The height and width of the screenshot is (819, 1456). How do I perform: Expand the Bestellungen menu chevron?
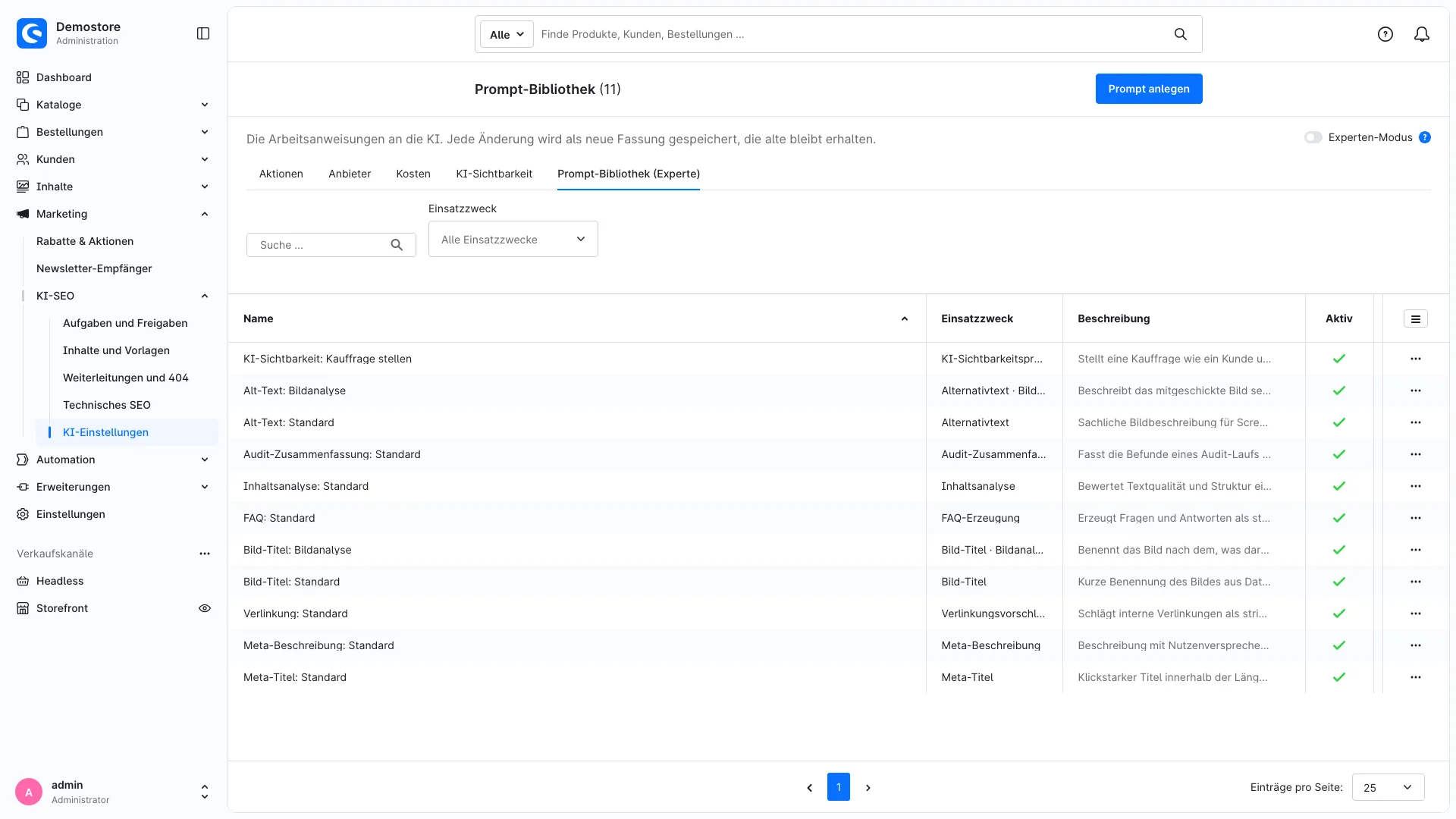click(x=205, y=132)
